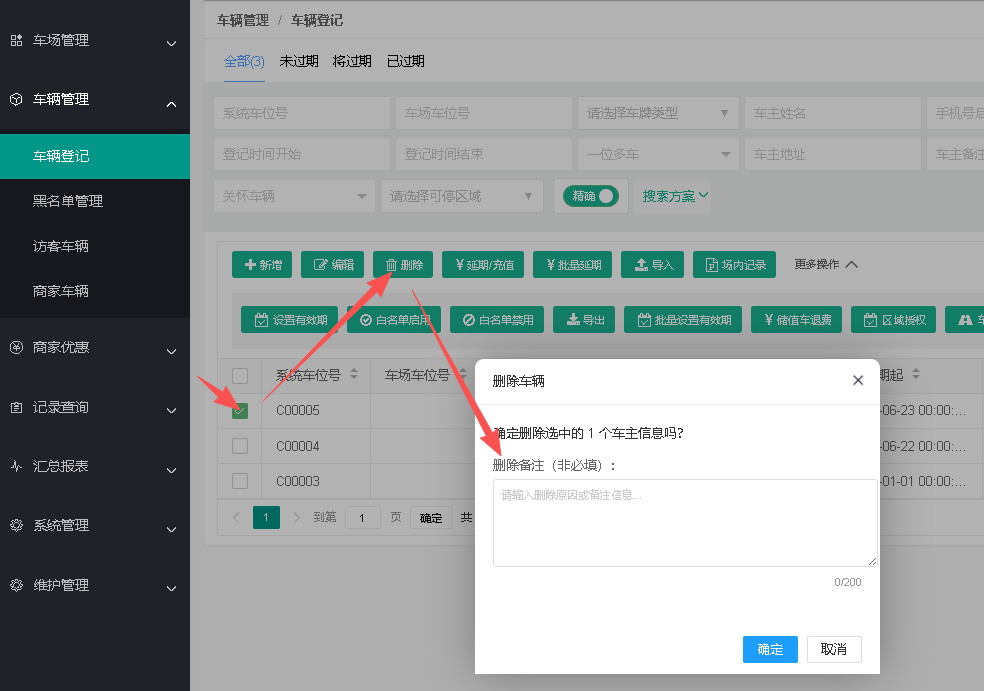
Task: Click the 新增 plus icon button
Action: [x=262, y=264]
